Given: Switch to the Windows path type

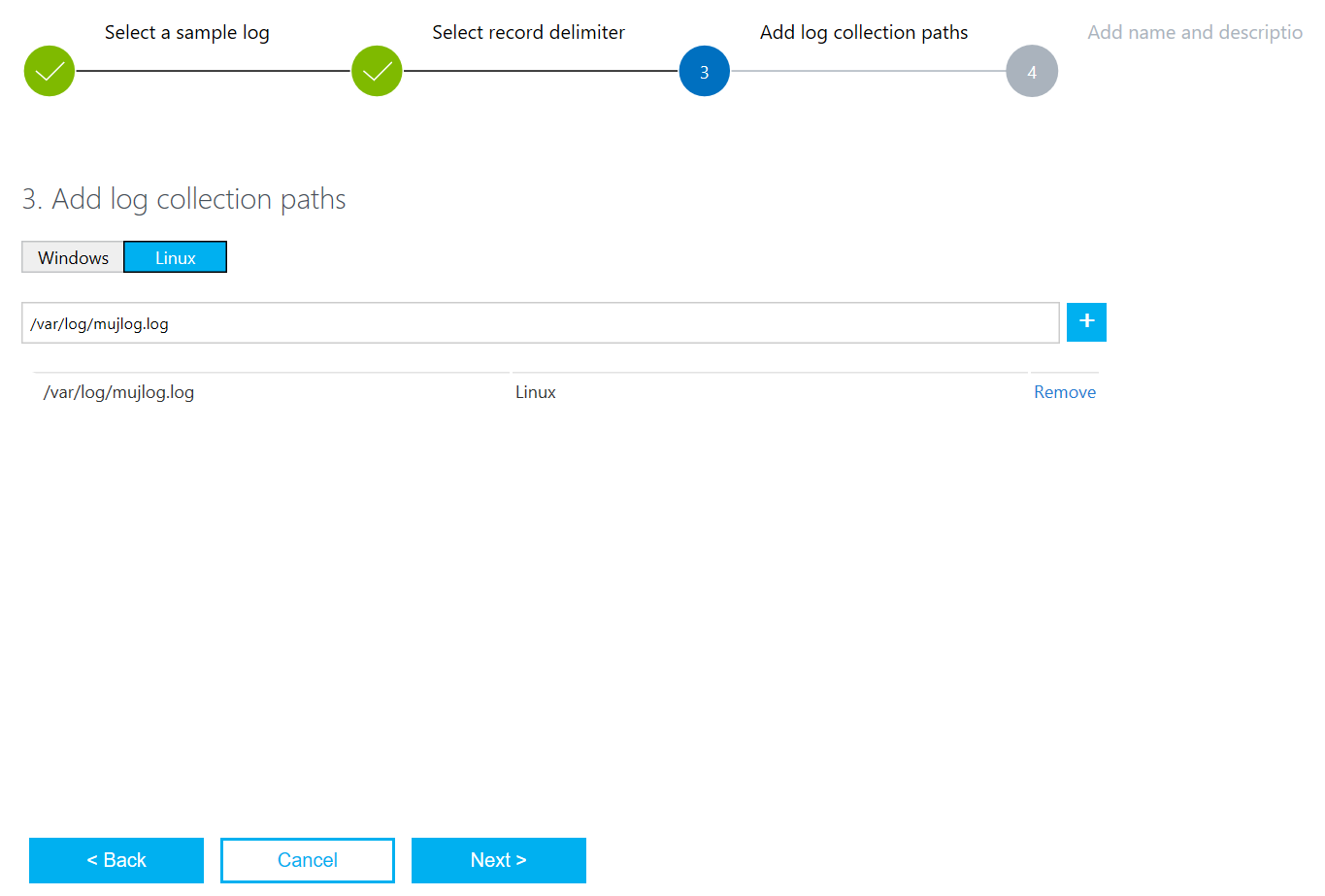Looking at the screenshot, I should (73, 257).
